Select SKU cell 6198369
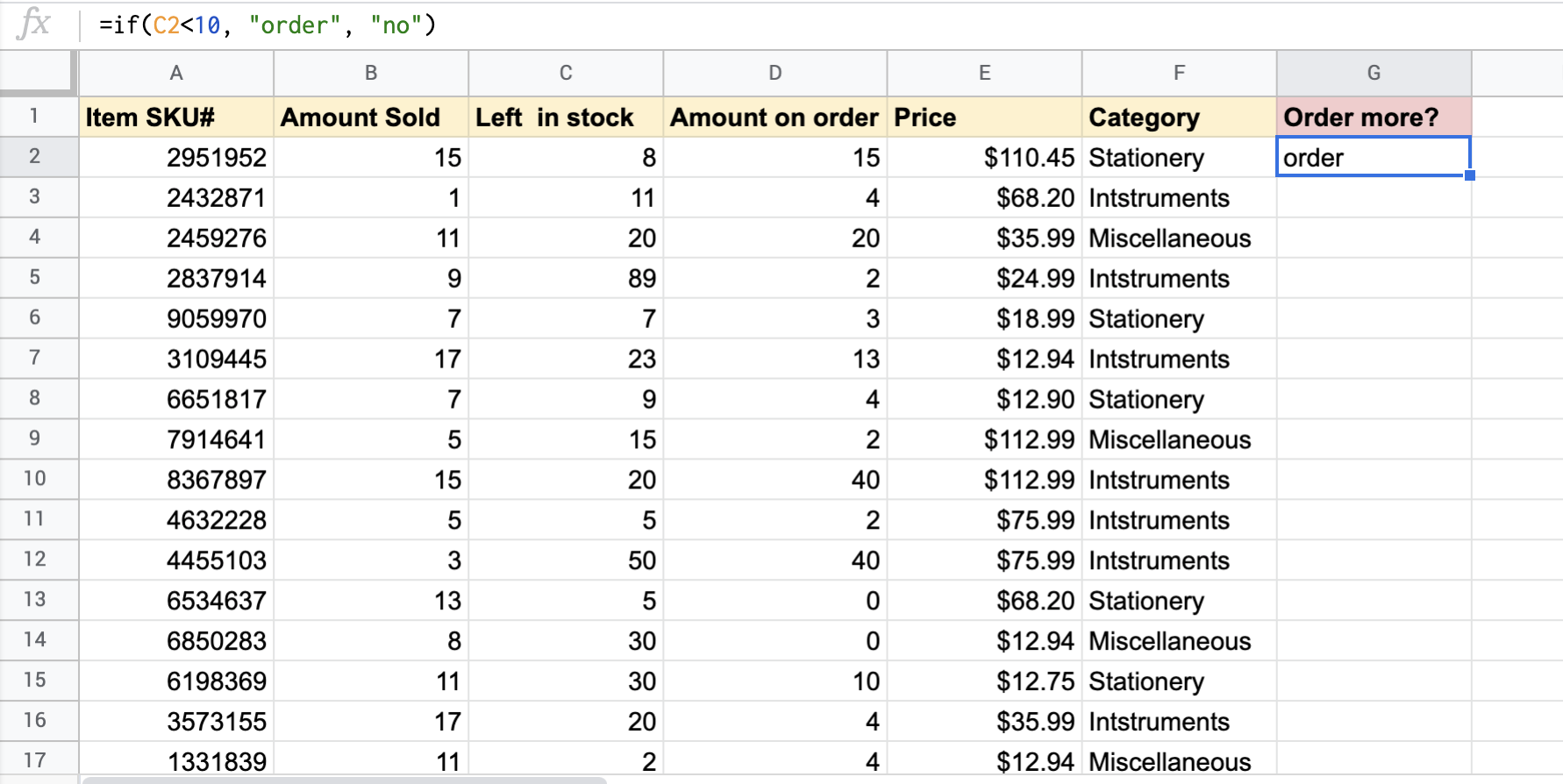 [x=176, y=681]
